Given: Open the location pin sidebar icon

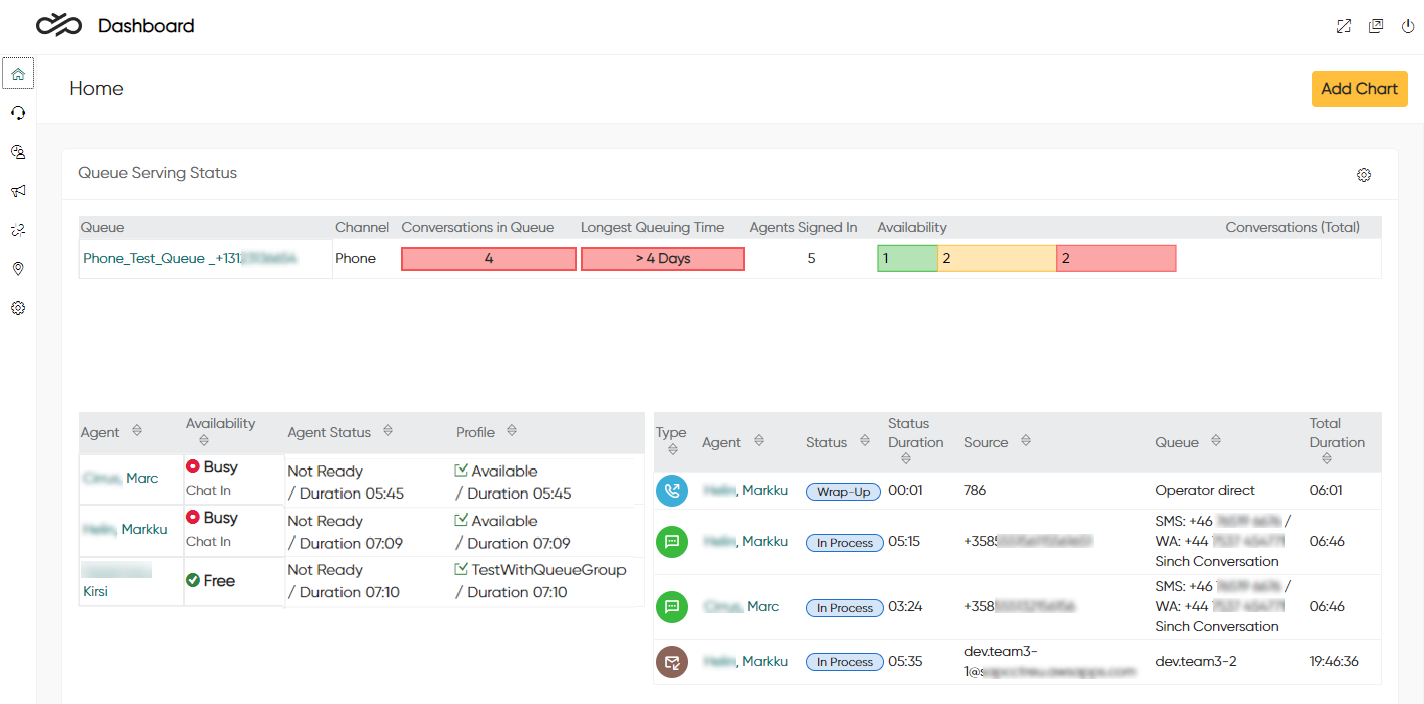Looking at the screenshot, I should (18, 269).
